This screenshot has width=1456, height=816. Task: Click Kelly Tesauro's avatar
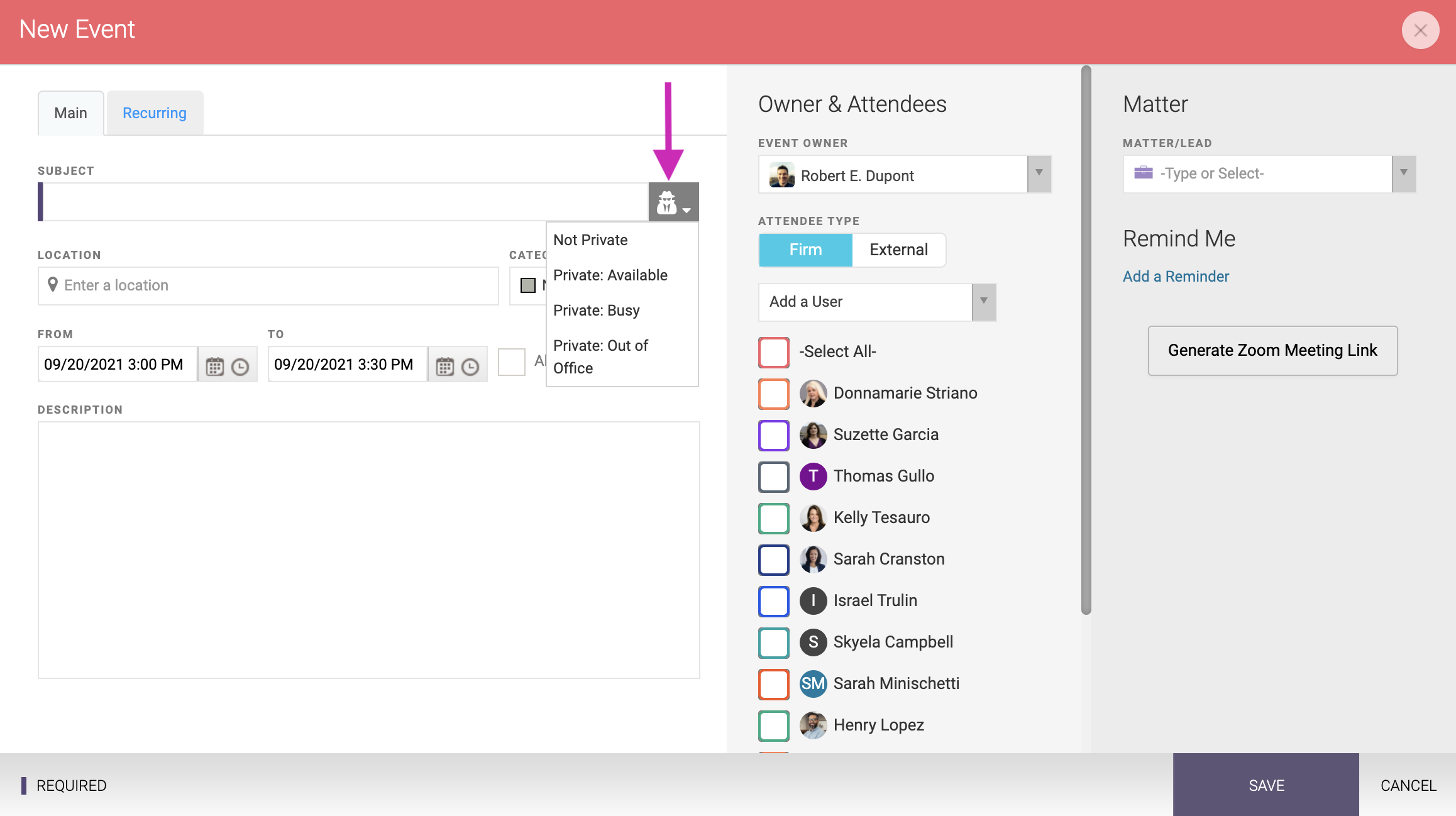click(813, 518)
